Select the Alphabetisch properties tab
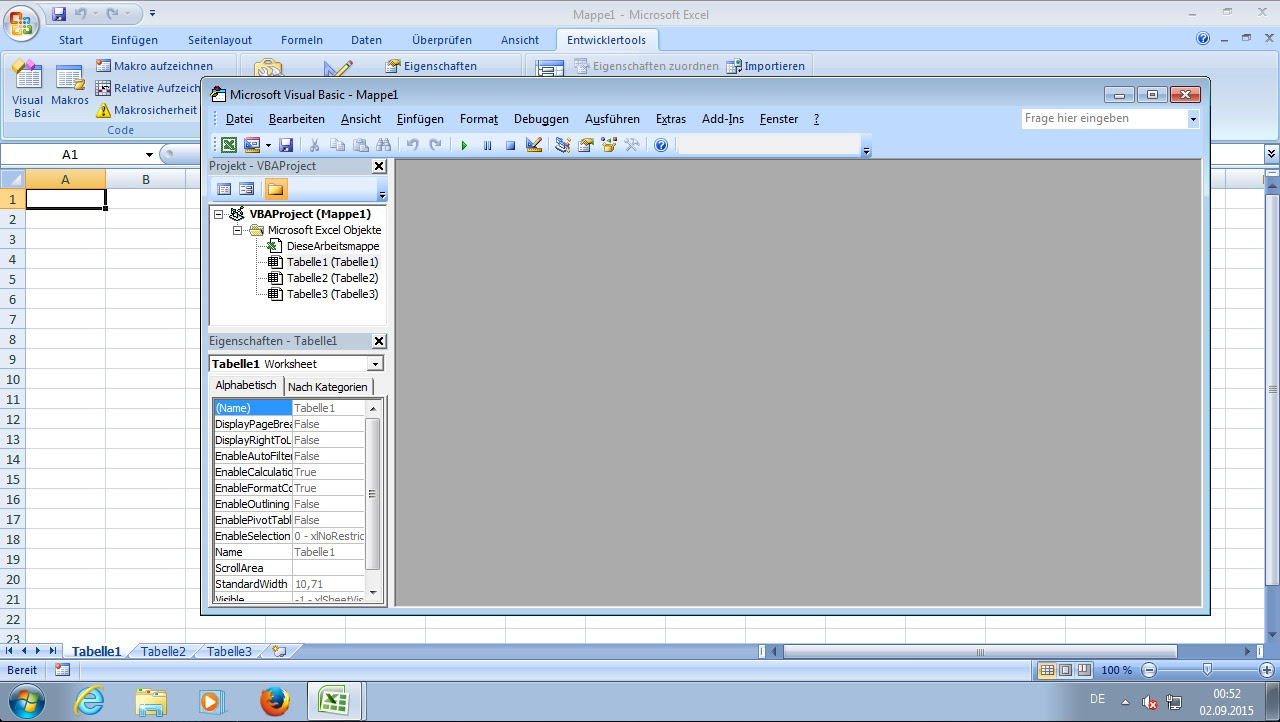1280x722 pixels. 246,385
